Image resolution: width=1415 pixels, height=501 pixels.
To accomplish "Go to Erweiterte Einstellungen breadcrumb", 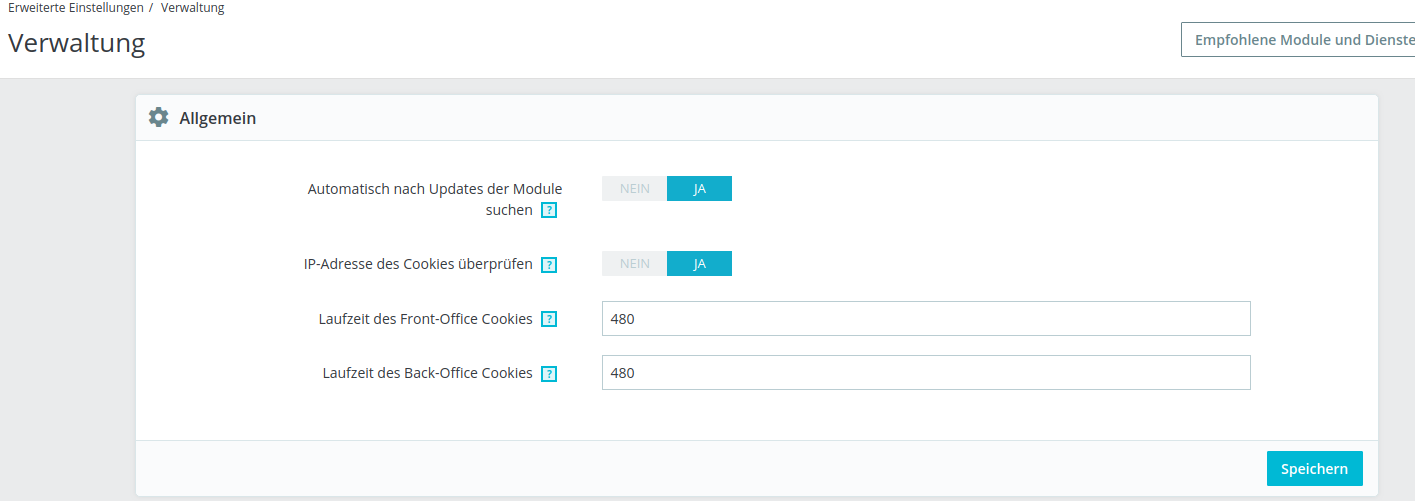I will point(75,8).
